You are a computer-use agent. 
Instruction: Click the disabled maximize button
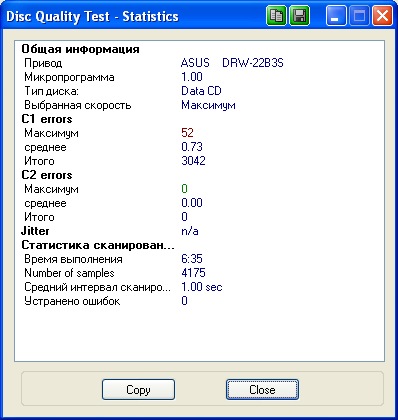pos(359,16)
